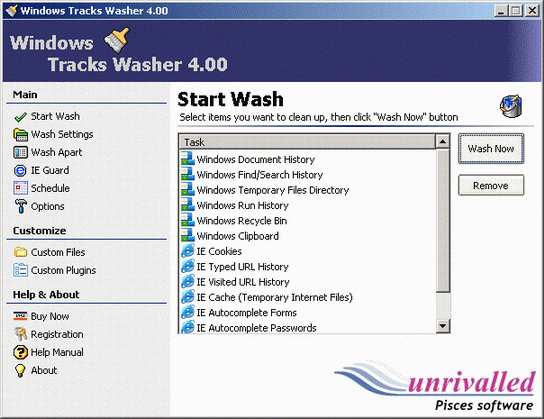Click the paint bucket icon in header
The image size is (544, 419).
coord(511,106)
